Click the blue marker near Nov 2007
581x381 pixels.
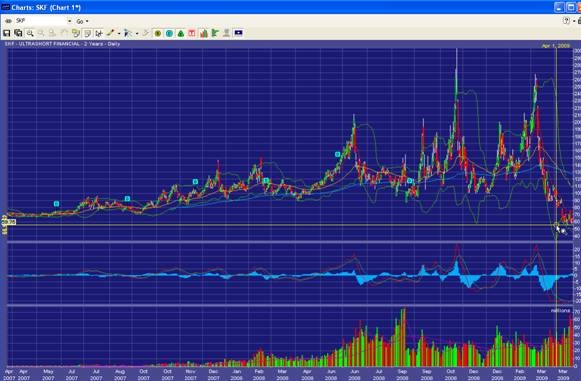[195, 182]
